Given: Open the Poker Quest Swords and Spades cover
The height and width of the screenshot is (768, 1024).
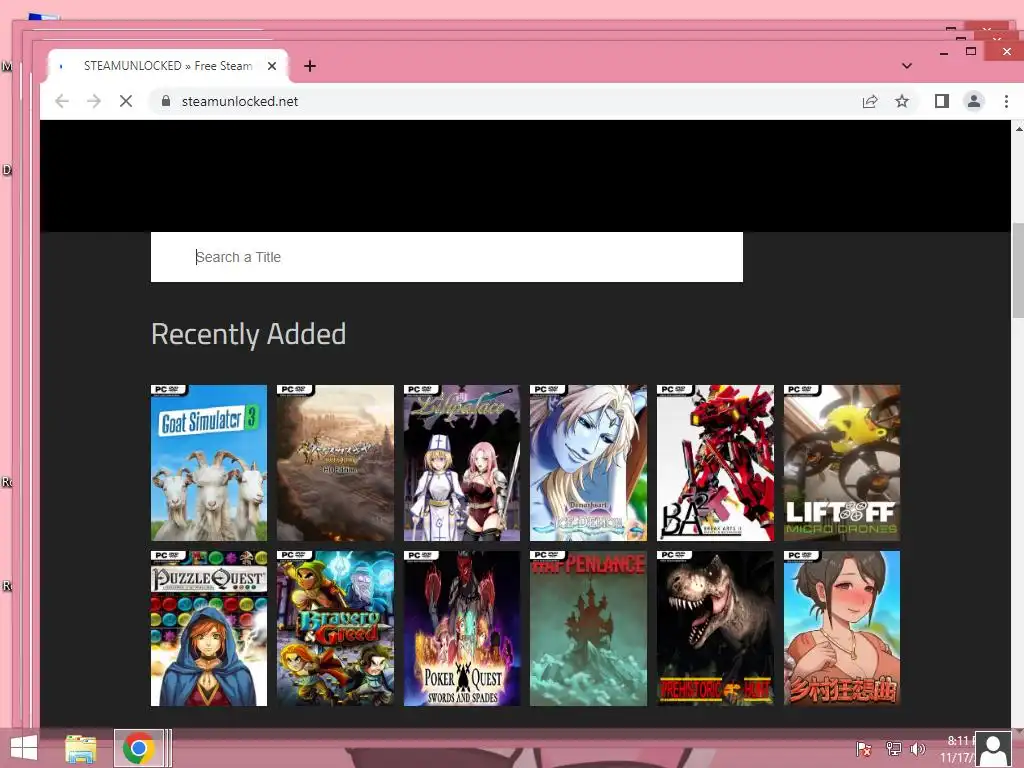Looking at the screenshot, I should click(x=462, y=628).
